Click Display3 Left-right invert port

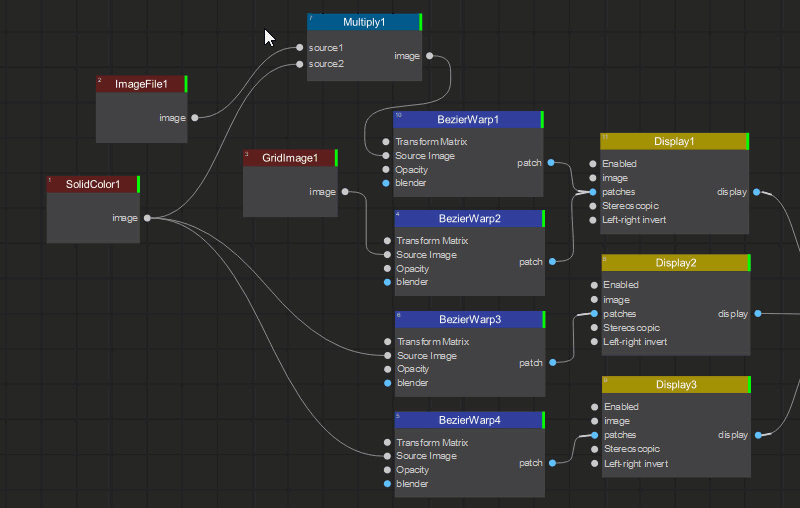[594, 464]
